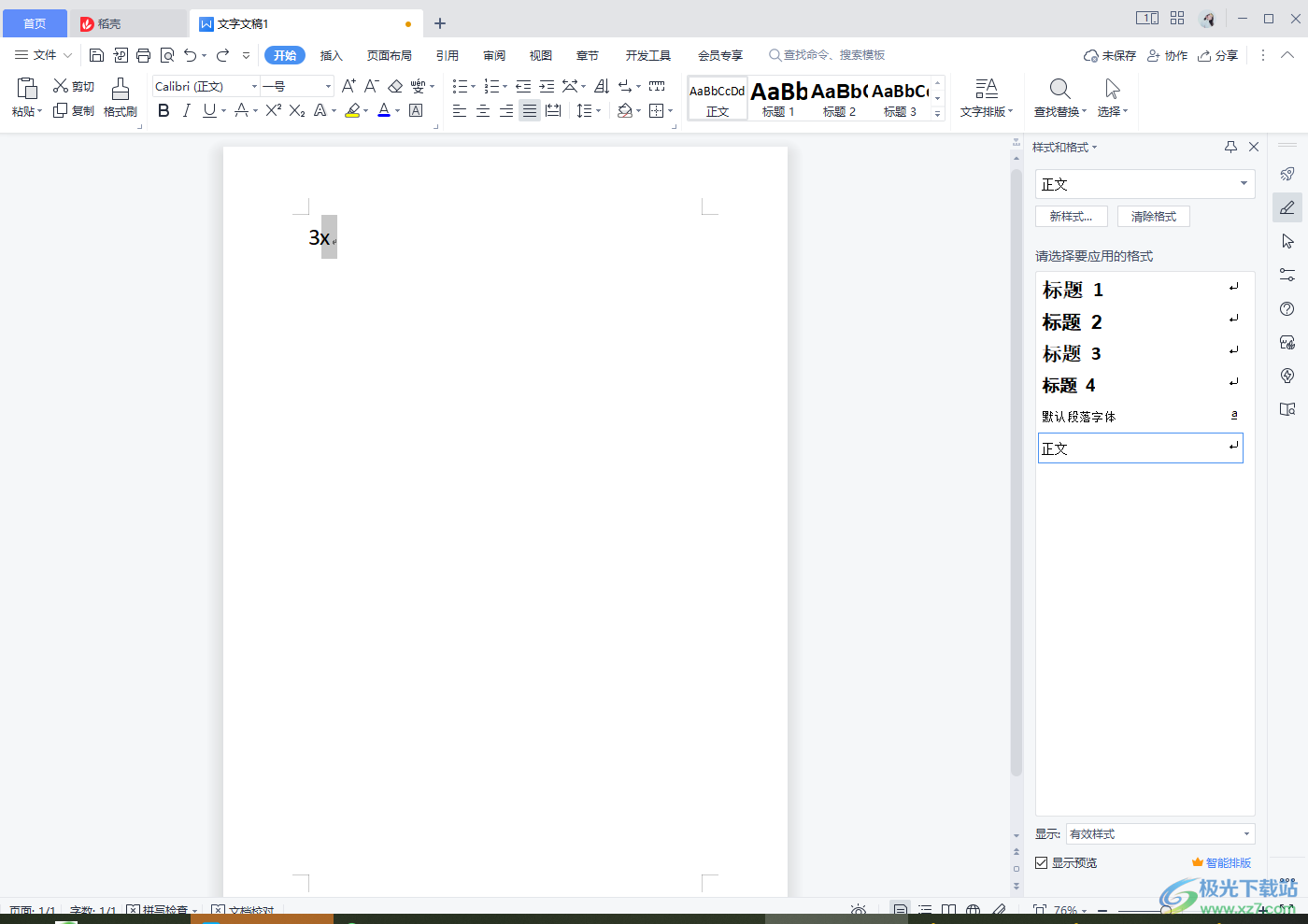
Task: Increase paragraph indent
Action: tap(547, 86)
